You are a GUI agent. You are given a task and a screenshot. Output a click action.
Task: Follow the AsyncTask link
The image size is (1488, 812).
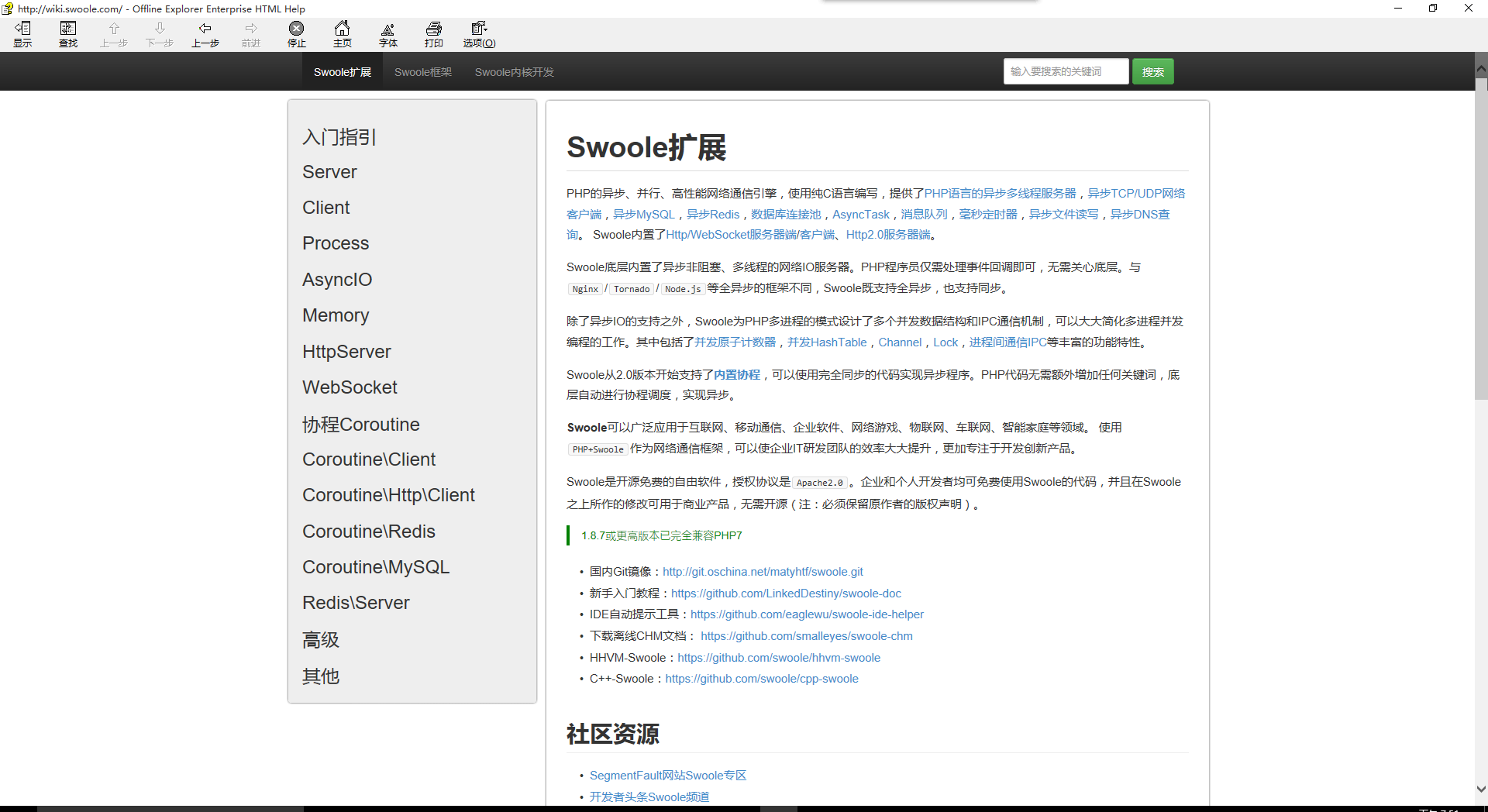click(861, 215)
